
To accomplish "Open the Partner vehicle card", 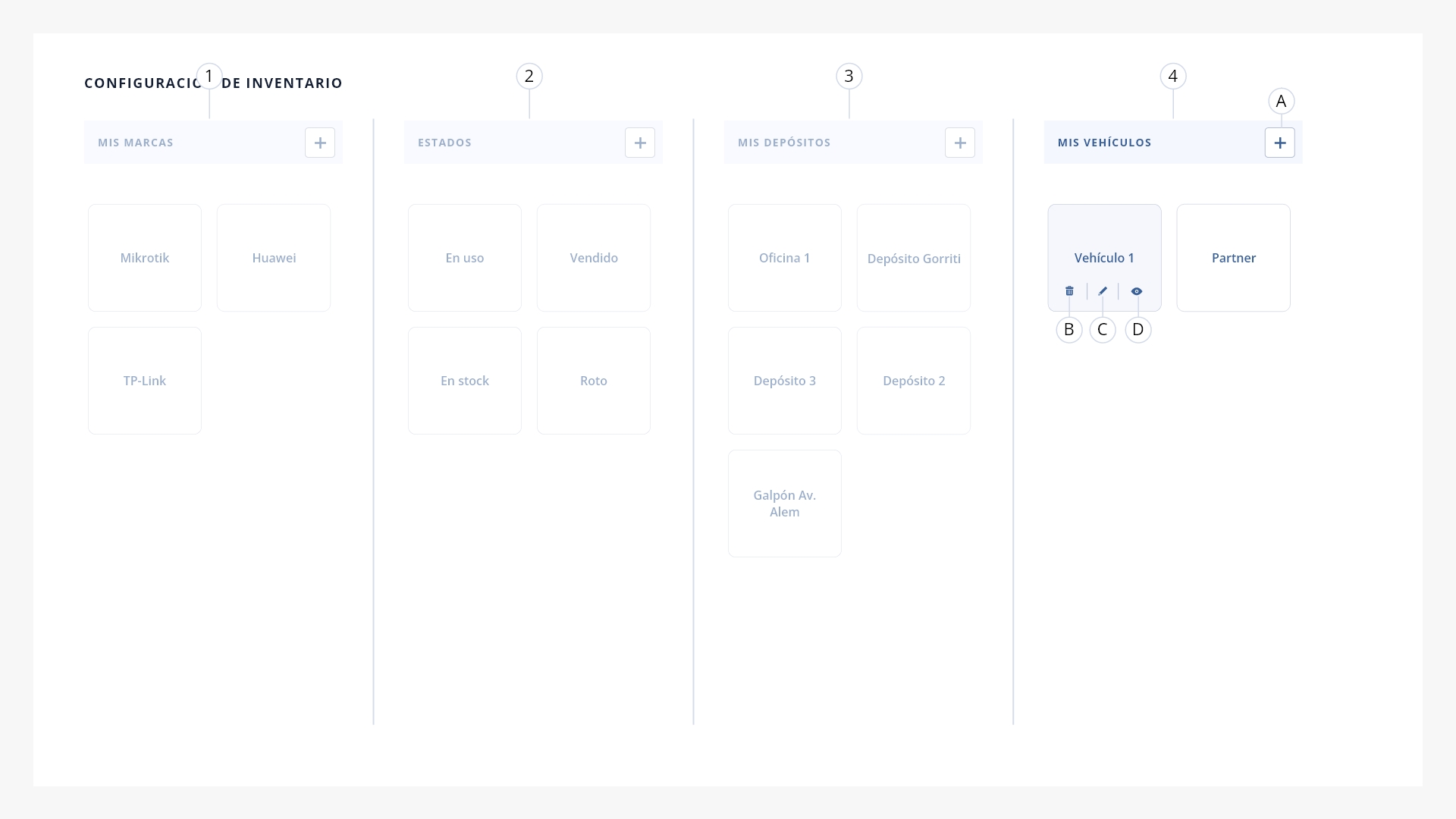I will pyautogui.click(x=1234, y=258).
